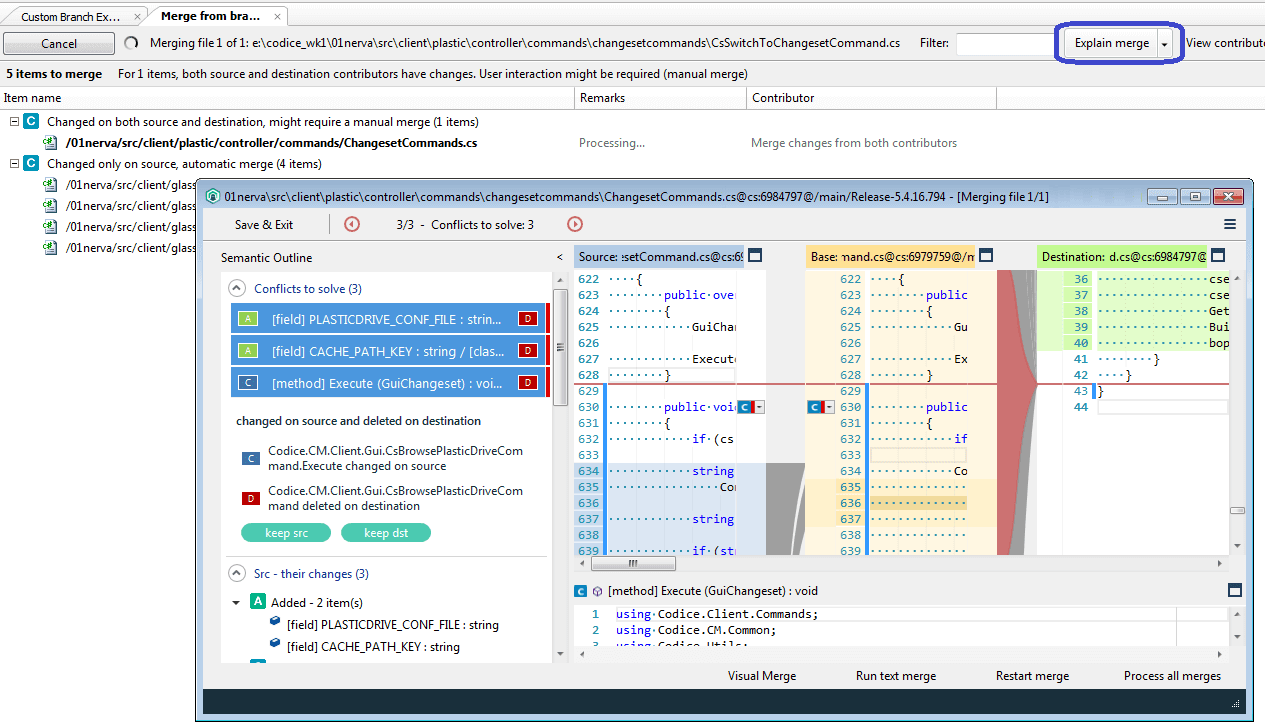Maximize the Destination pane view
Viewport: 1265px width, 727px height.
[1218, 255]
